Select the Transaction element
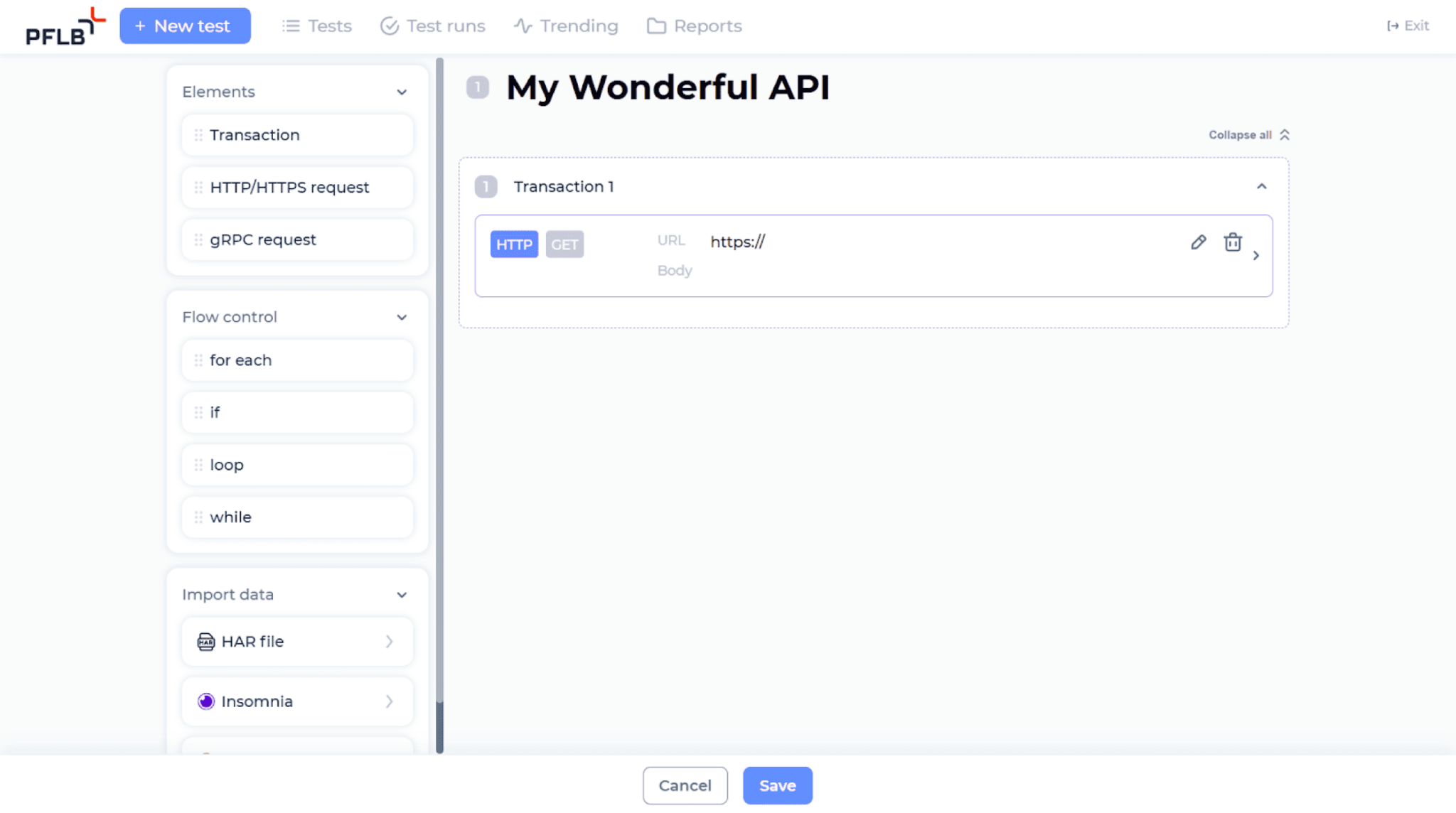Image resolution: width=1456 pixels, height=813 pixels. pos(297,135)
